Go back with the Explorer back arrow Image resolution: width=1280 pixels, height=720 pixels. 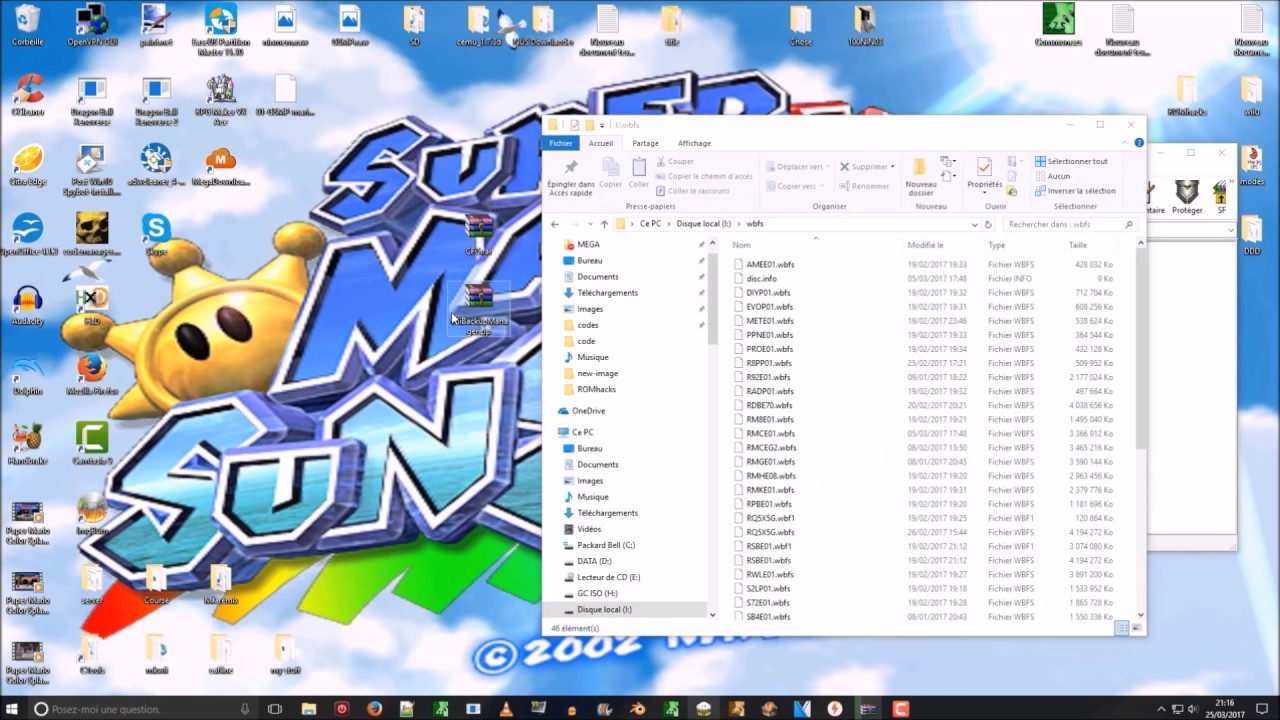click(555, 224)
